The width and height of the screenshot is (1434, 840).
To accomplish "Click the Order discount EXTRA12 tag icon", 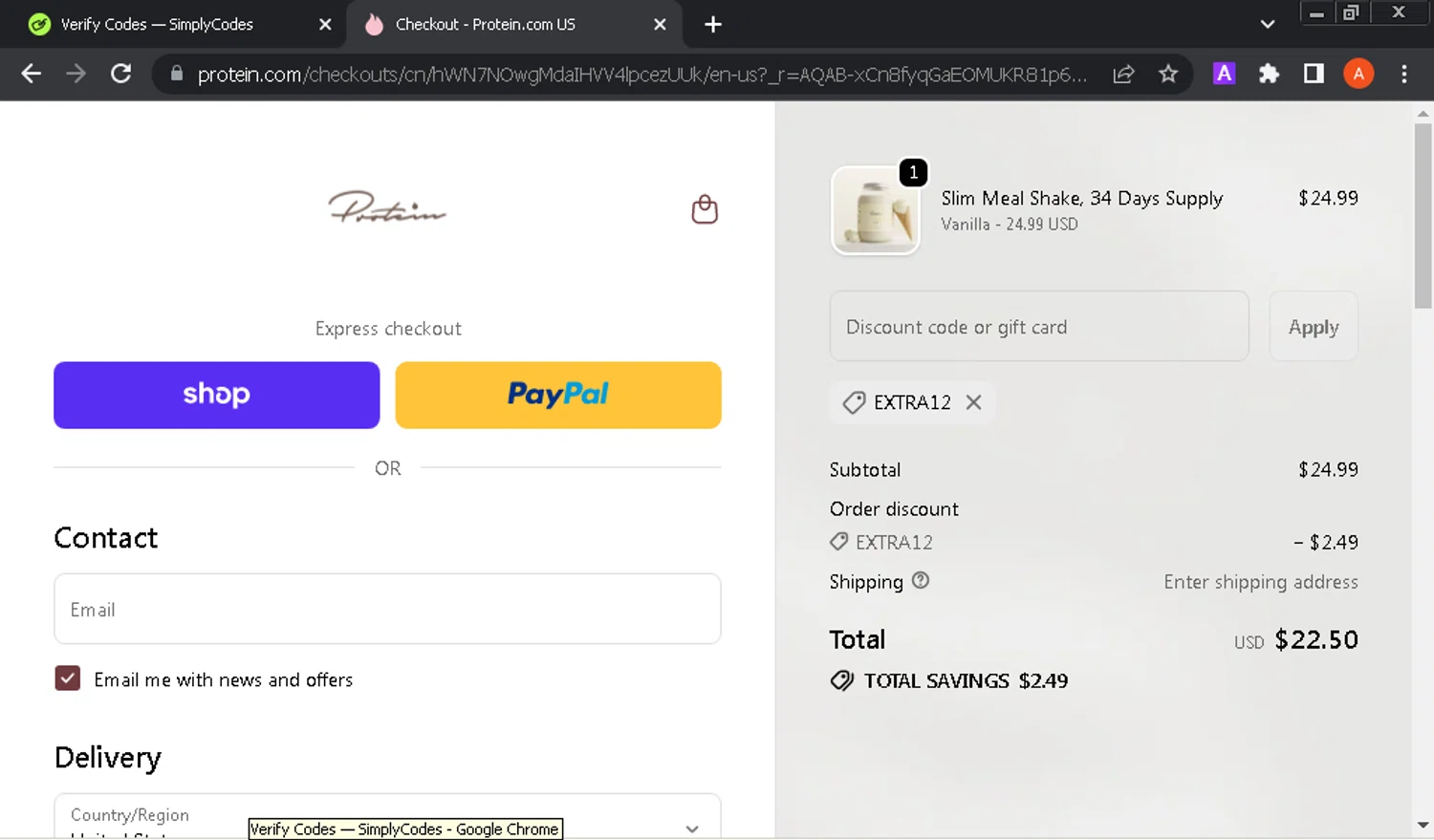I will [838, 542].
